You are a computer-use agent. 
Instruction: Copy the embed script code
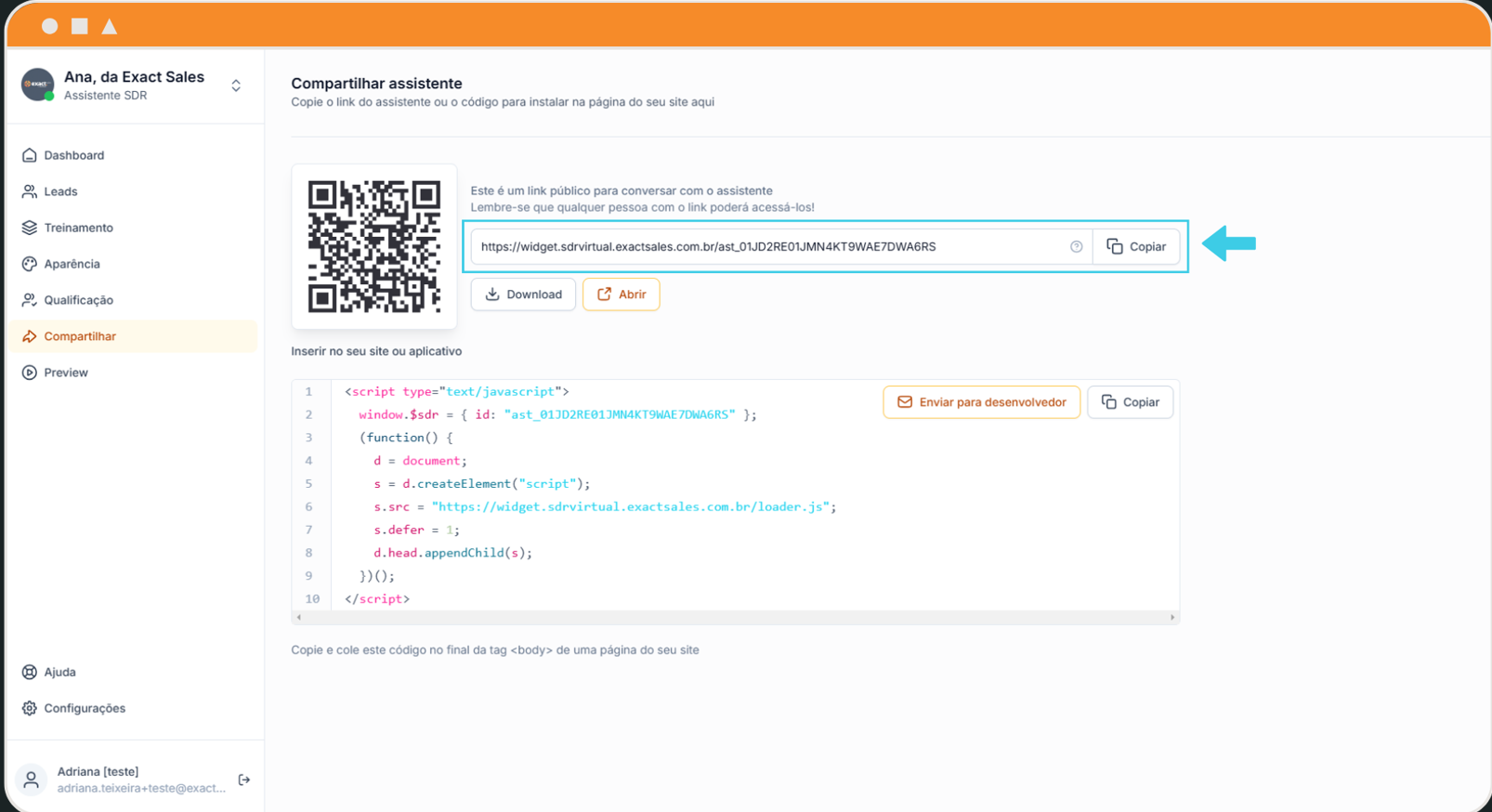click(1131, 402)
